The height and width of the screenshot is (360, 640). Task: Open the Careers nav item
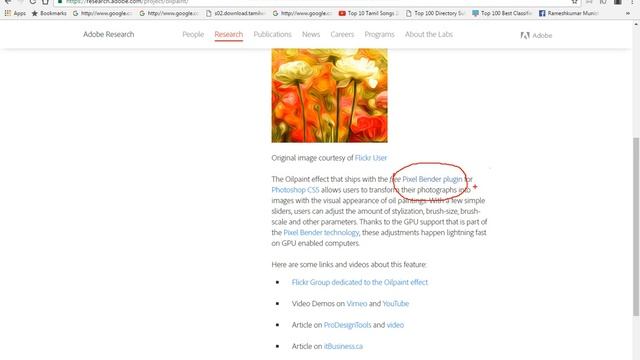[x=342, y=34]
